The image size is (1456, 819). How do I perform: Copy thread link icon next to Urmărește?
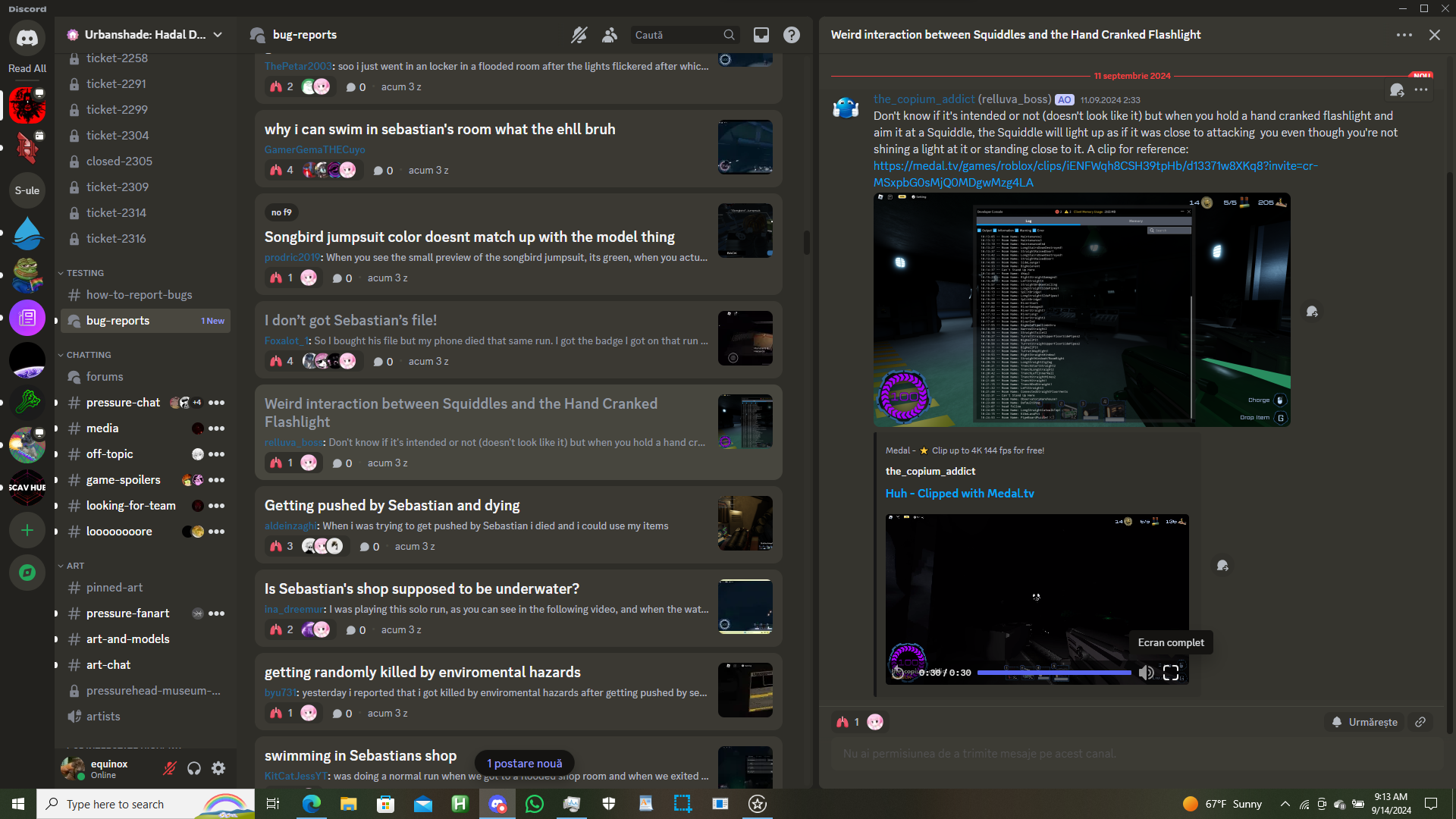(x=1420, y=722)
